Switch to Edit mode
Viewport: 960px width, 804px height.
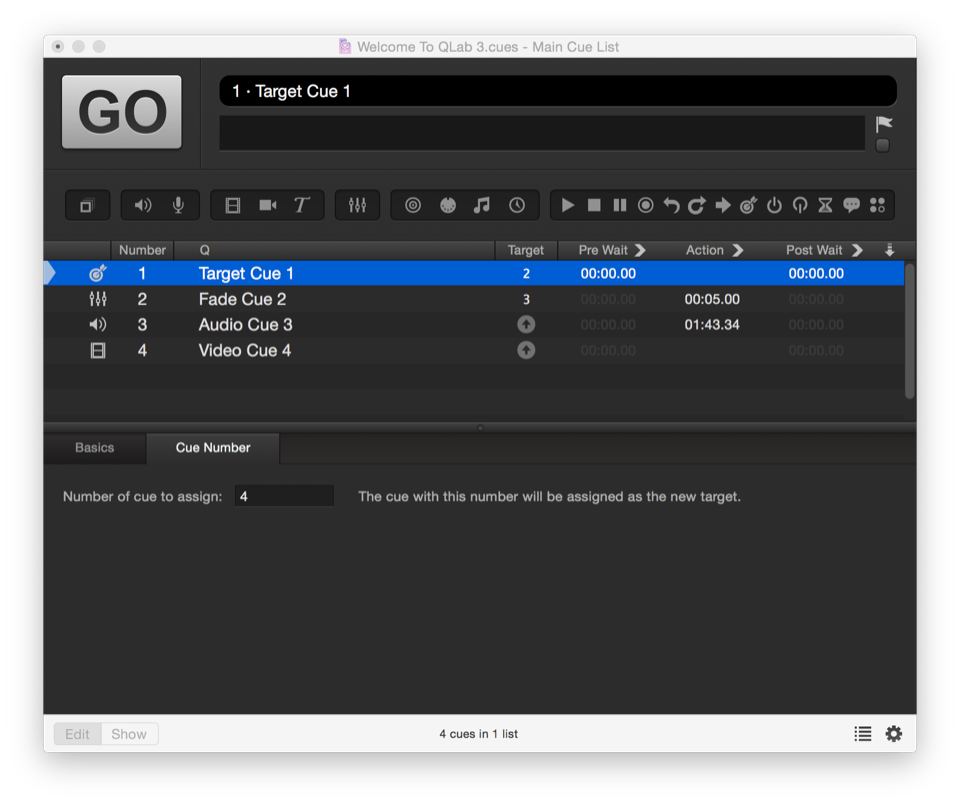77,734
